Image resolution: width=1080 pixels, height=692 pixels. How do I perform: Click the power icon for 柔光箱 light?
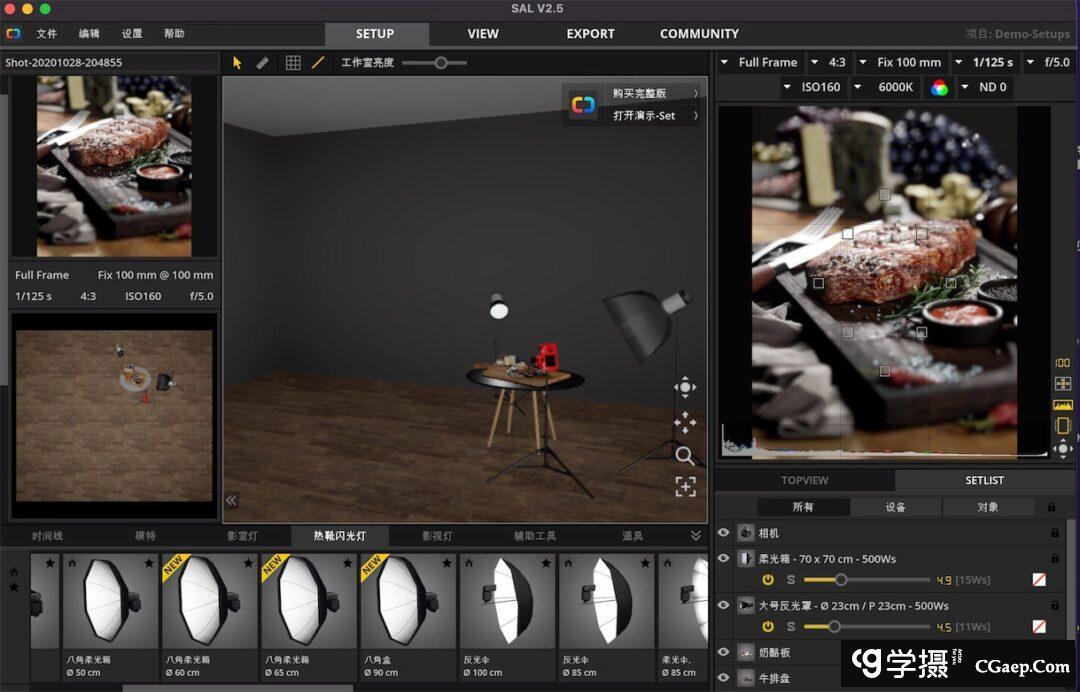click(x=768, y=580)
